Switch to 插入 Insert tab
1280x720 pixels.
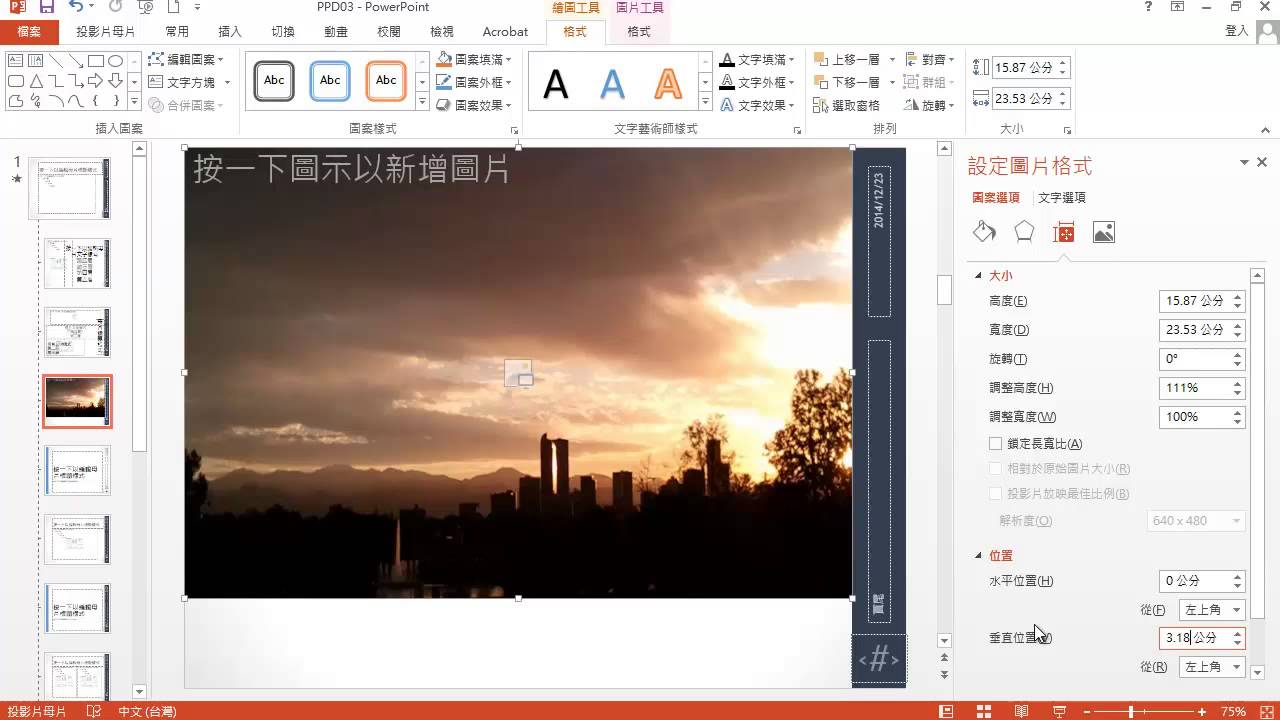(230, 31)
